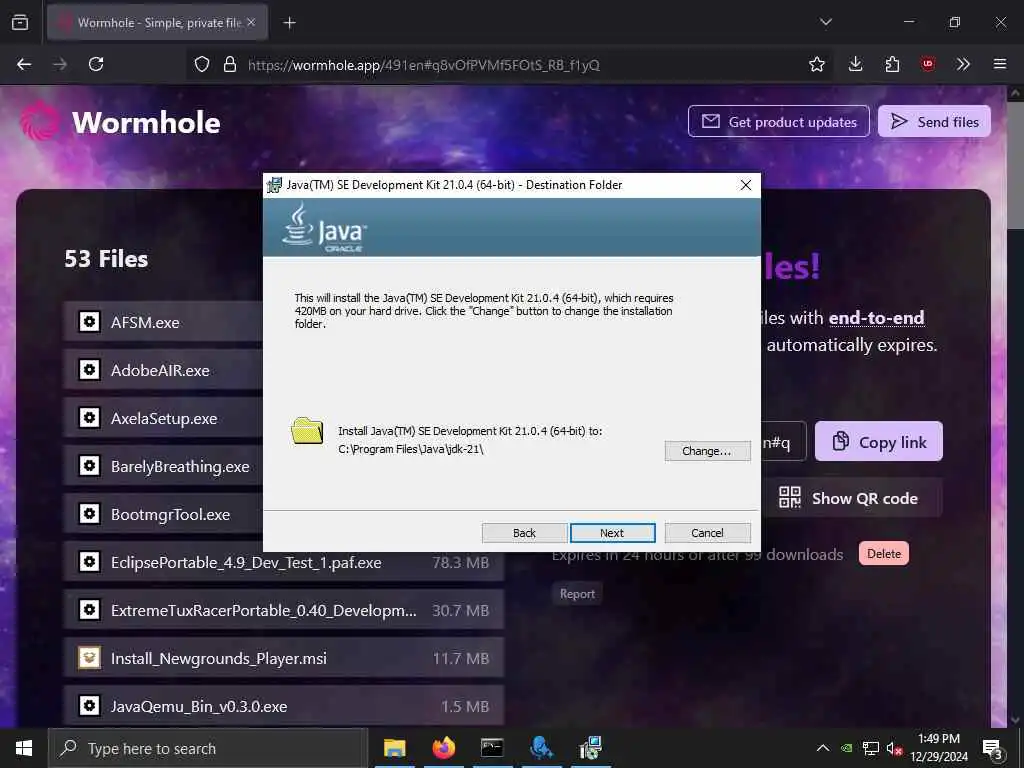Image resolution: width=1024 pixels, height=768 pixels.
Task: Click Back in the Java installer
Action: (x=524, y=533)
